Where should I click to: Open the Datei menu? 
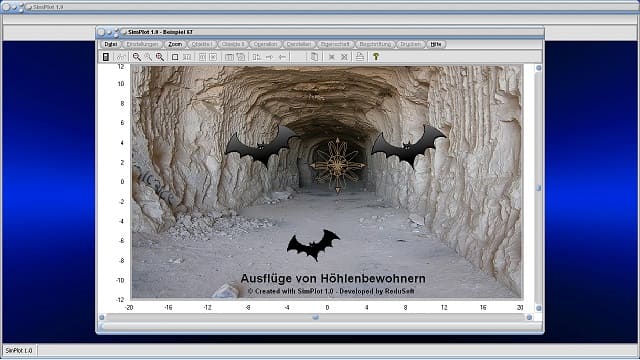(x=111, y=44)
